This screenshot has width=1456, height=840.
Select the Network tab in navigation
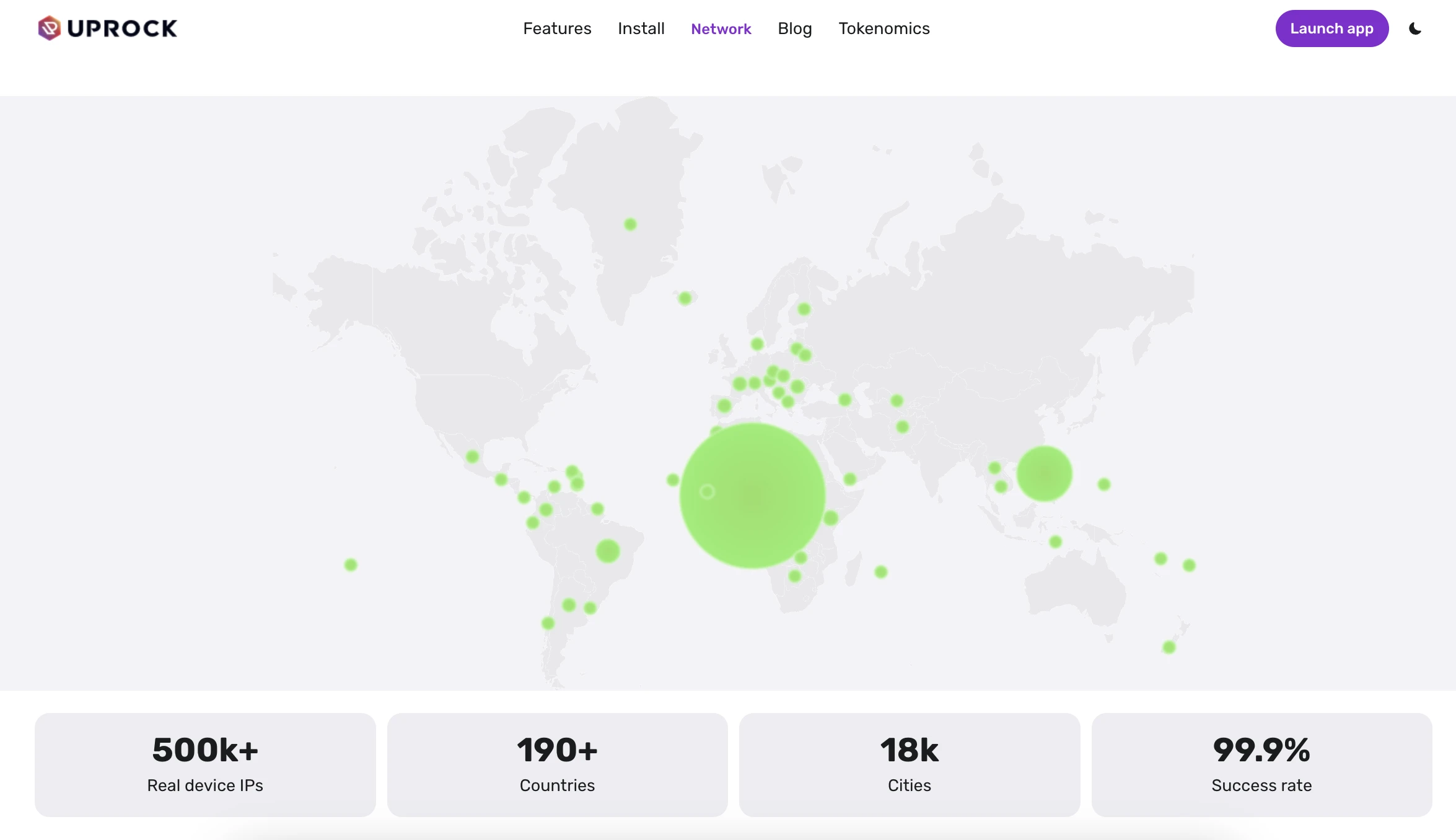[x=721, y=28]
